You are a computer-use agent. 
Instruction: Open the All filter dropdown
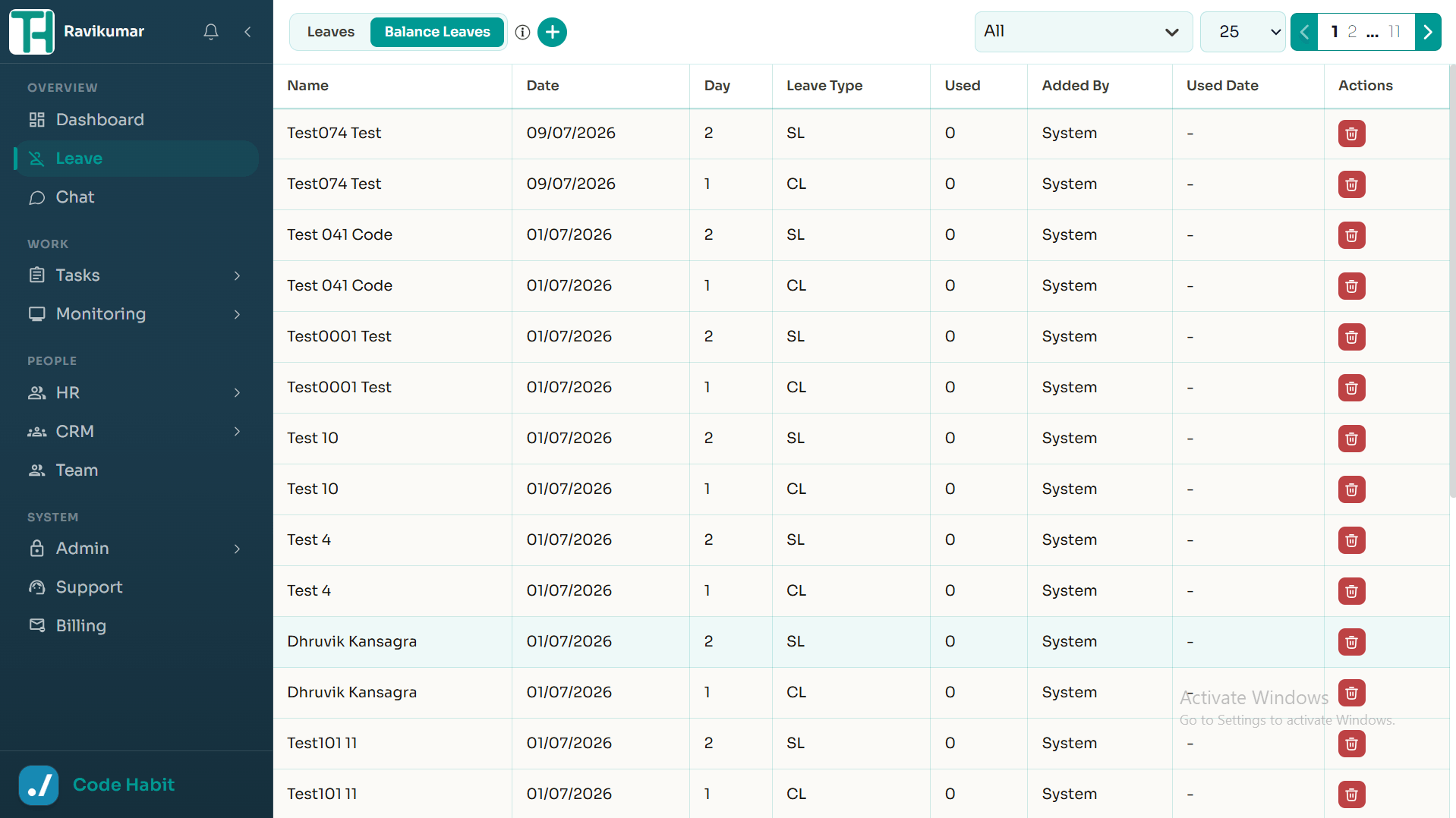(1083, 32)
